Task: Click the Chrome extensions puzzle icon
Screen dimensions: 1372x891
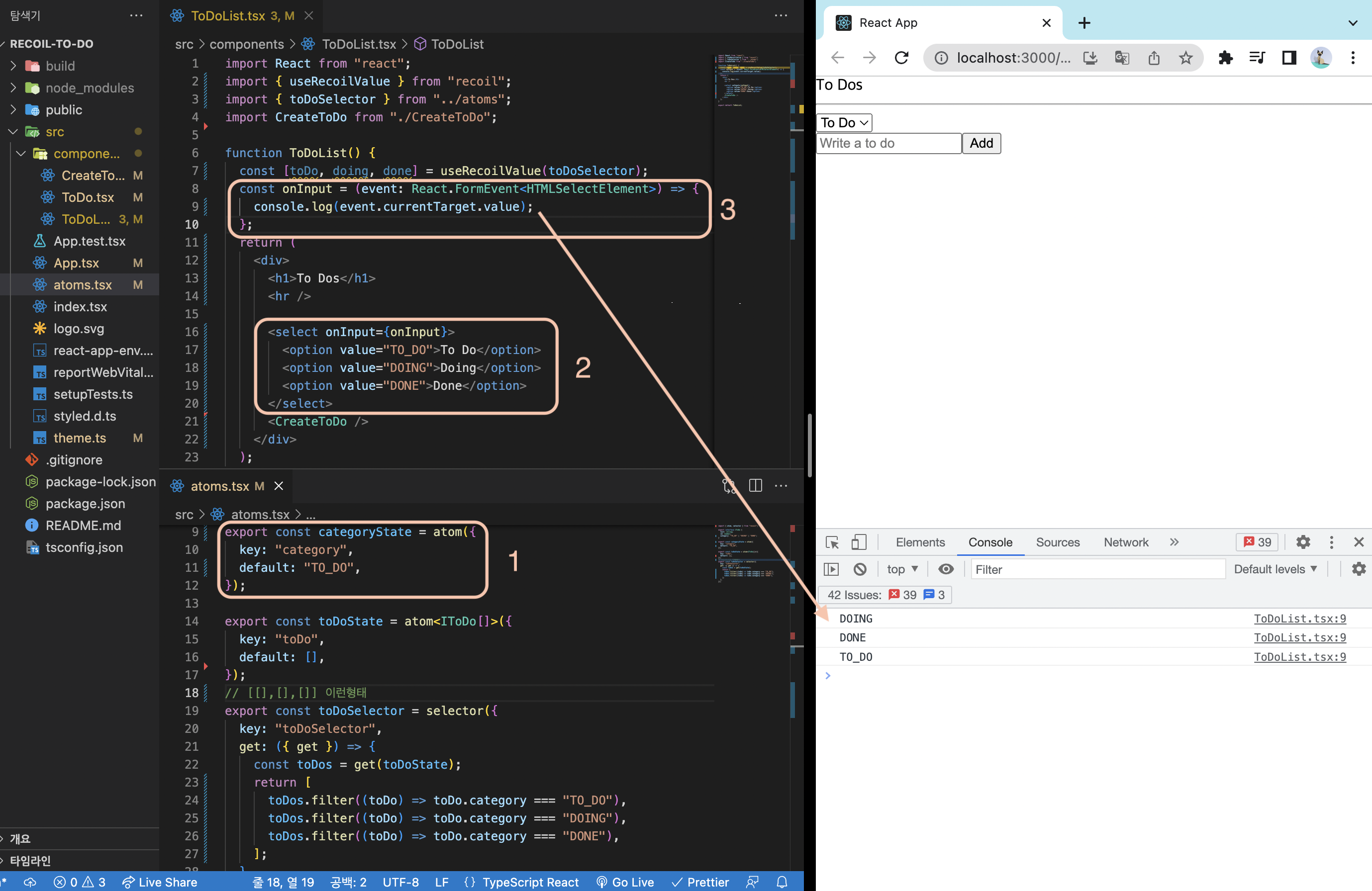Action: coord(1225,58)
